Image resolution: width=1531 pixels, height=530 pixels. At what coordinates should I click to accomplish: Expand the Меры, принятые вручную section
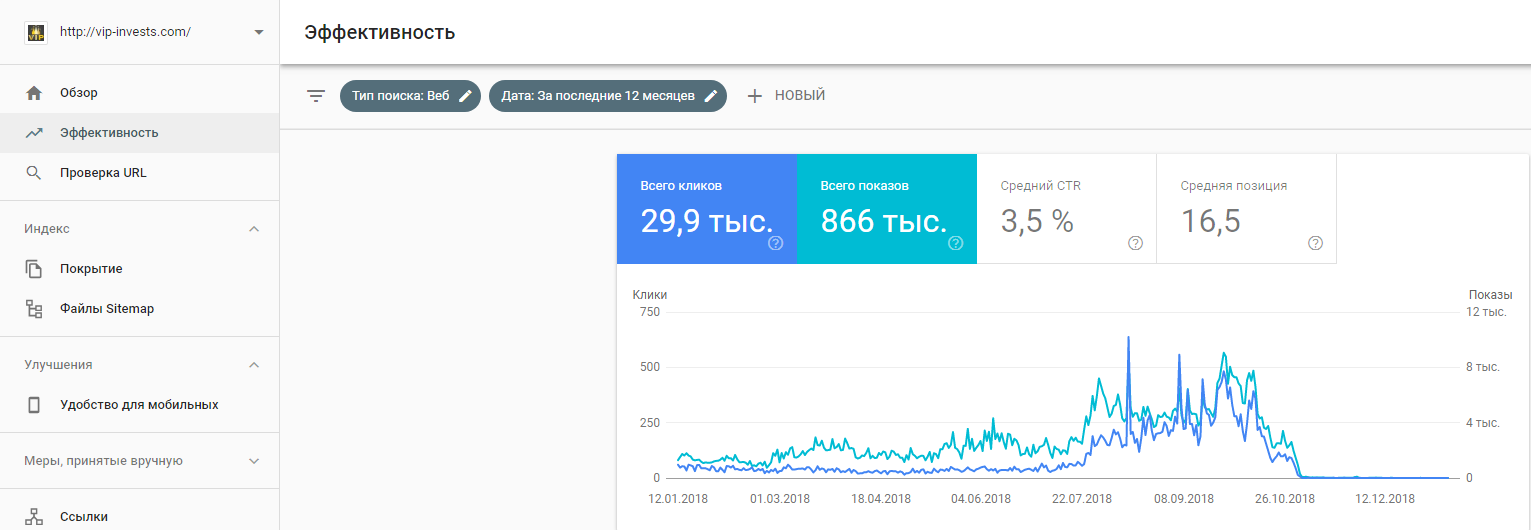[254, 461]
